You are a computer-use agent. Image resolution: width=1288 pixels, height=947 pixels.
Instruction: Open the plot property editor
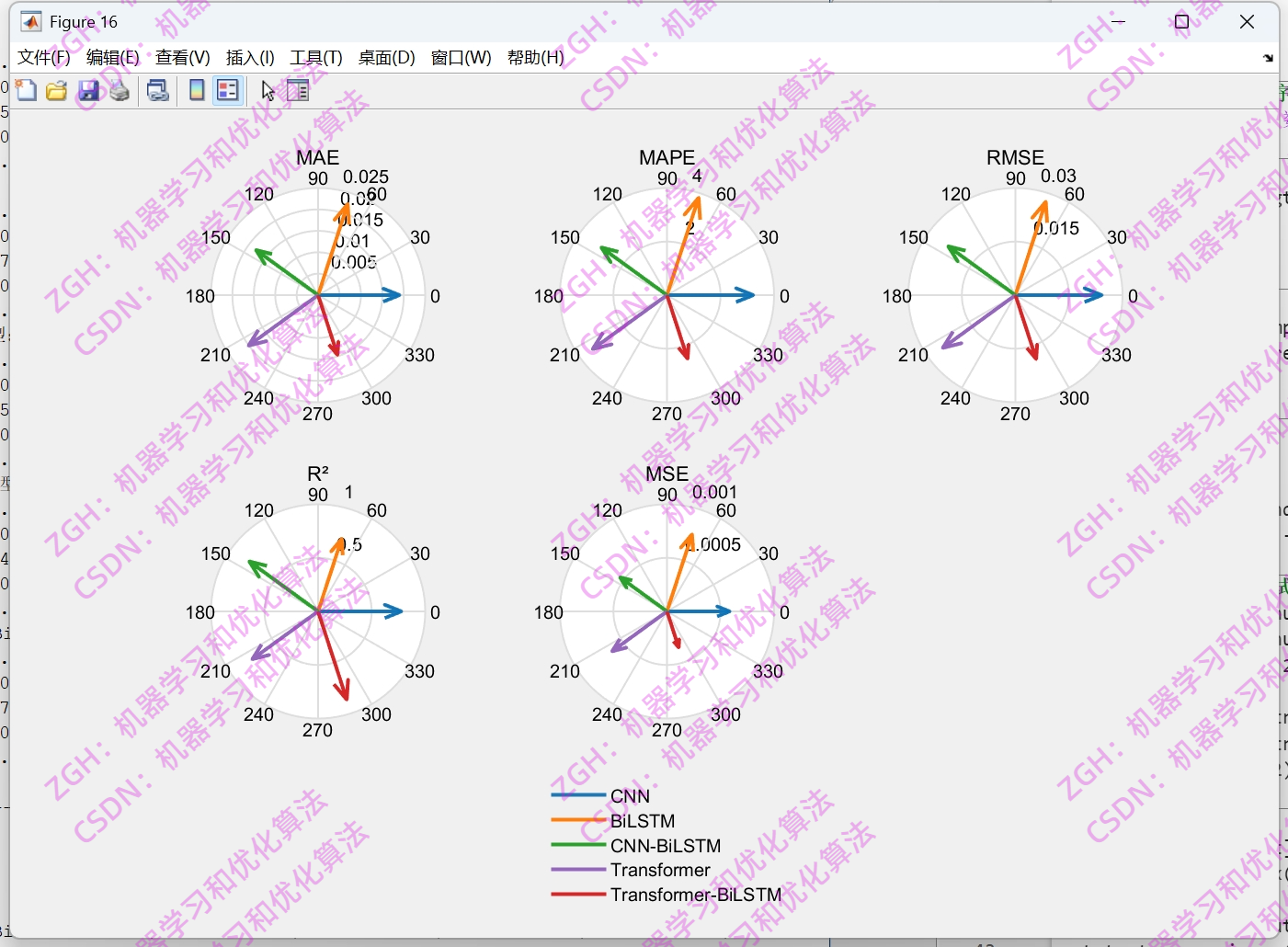pyautogui.click(x=296, y=89)
